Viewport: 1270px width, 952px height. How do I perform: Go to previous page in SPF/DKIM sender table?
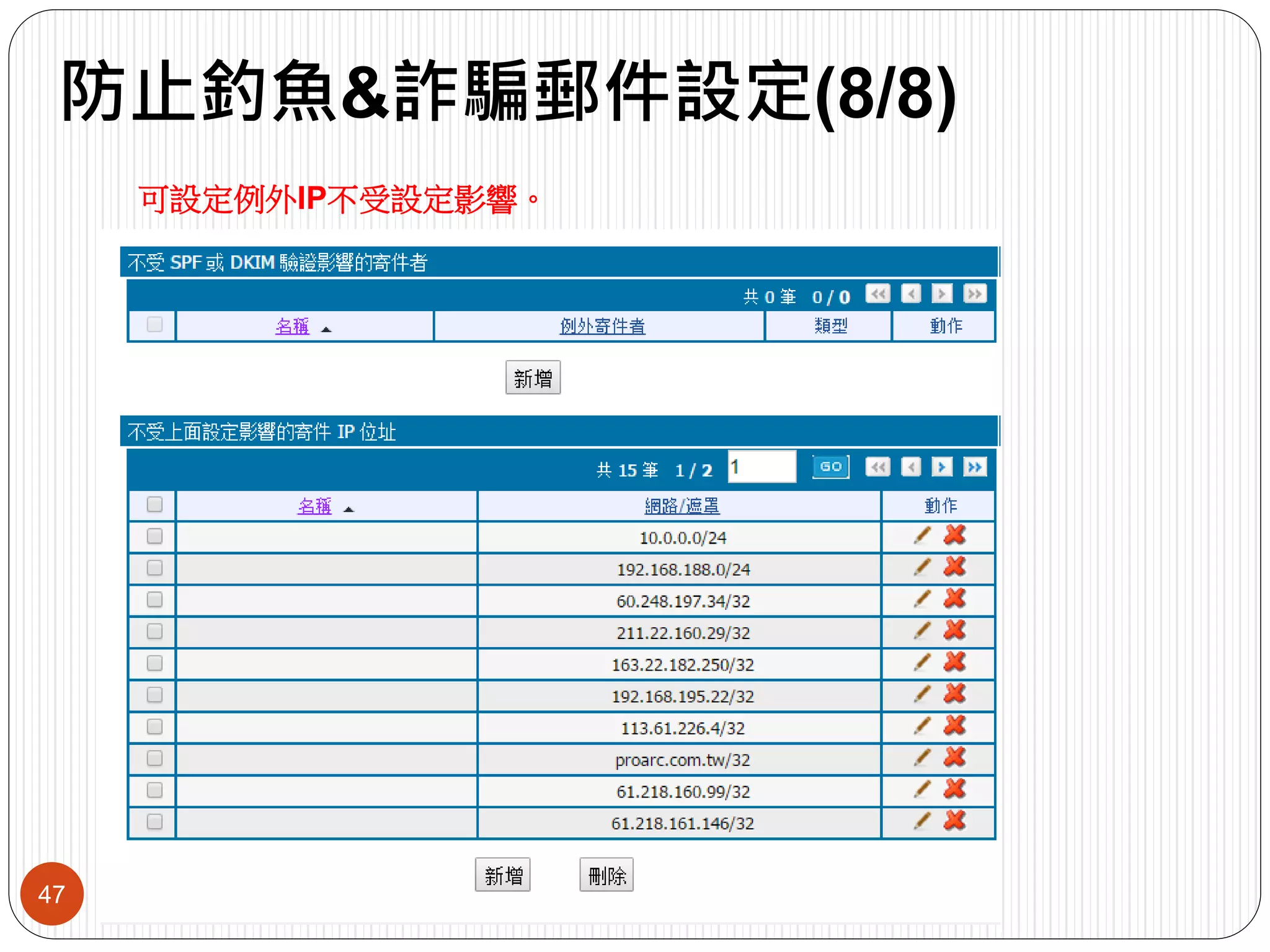point(910,294)
